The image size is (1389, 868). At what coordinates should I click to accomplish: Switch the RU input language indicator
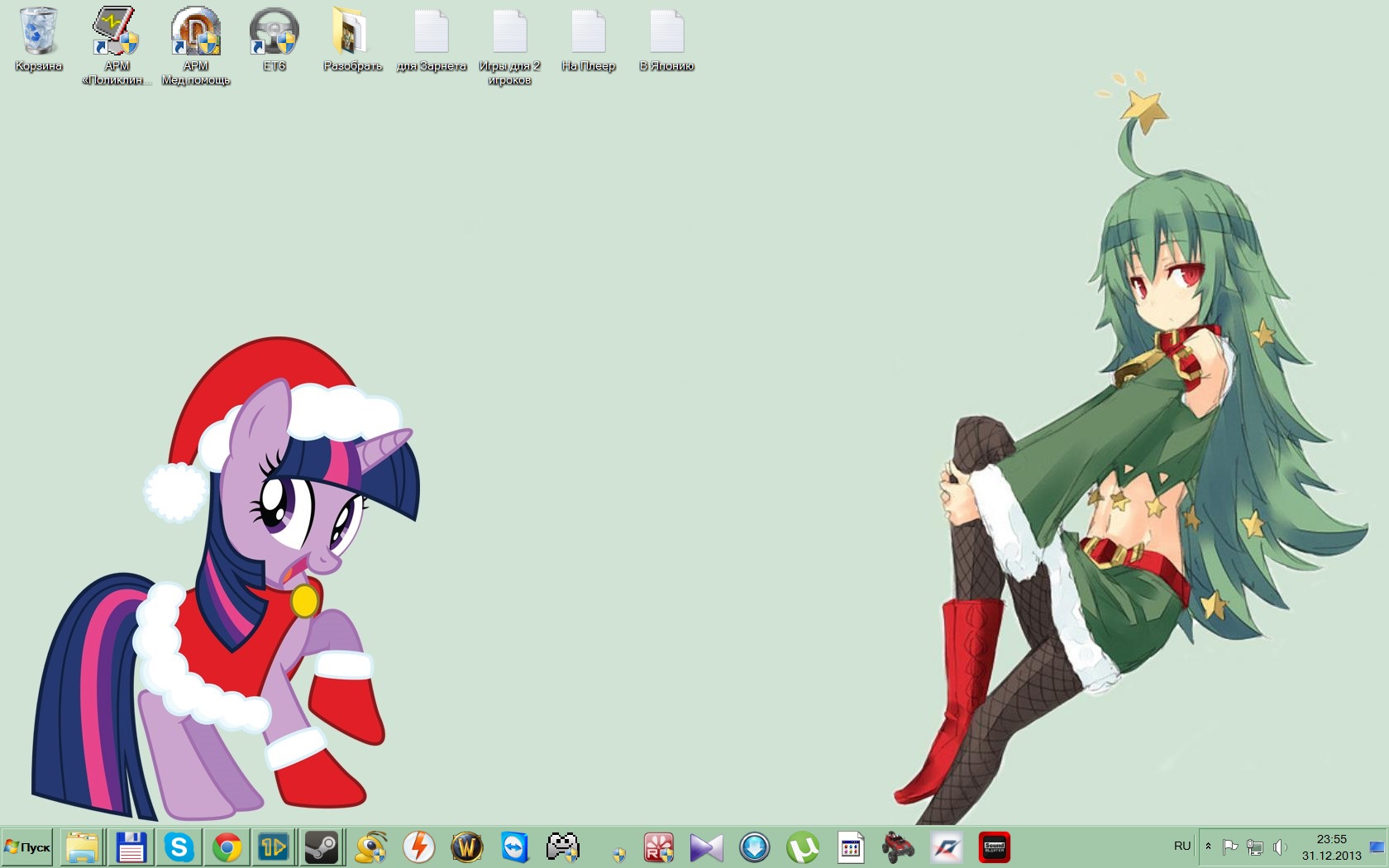pyautogui.click(x=1182, y=847)
